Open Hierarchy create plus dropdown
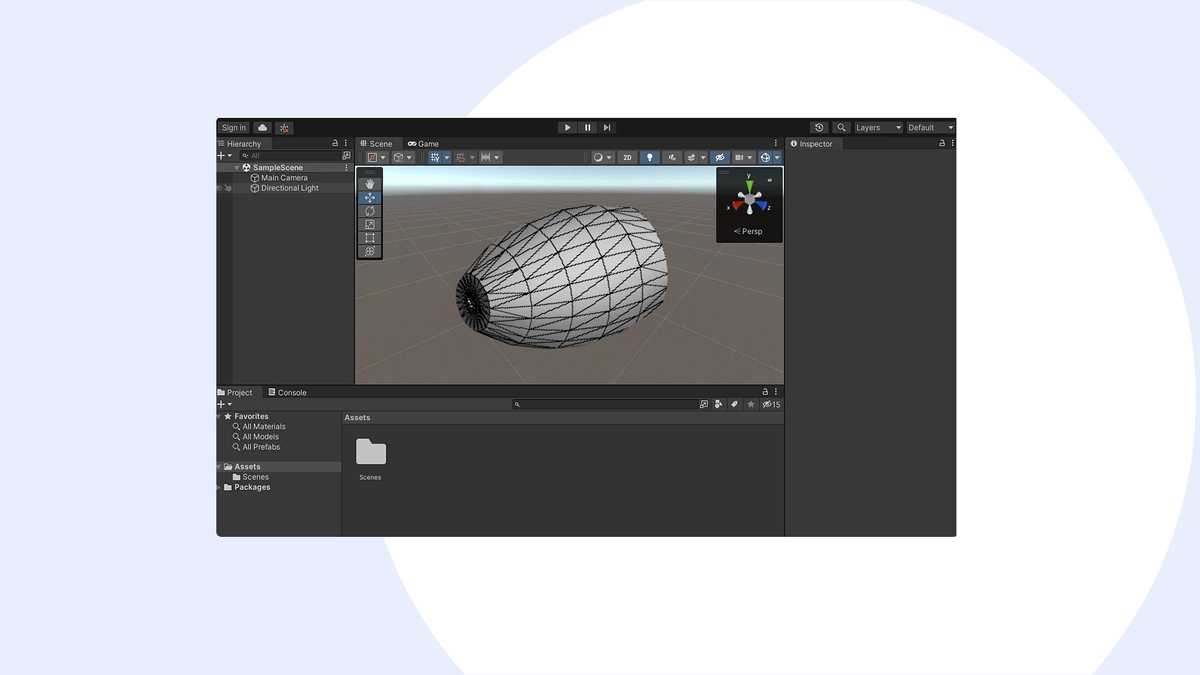The width and height of the screenshot is (1200, 675). coord(224,156)
